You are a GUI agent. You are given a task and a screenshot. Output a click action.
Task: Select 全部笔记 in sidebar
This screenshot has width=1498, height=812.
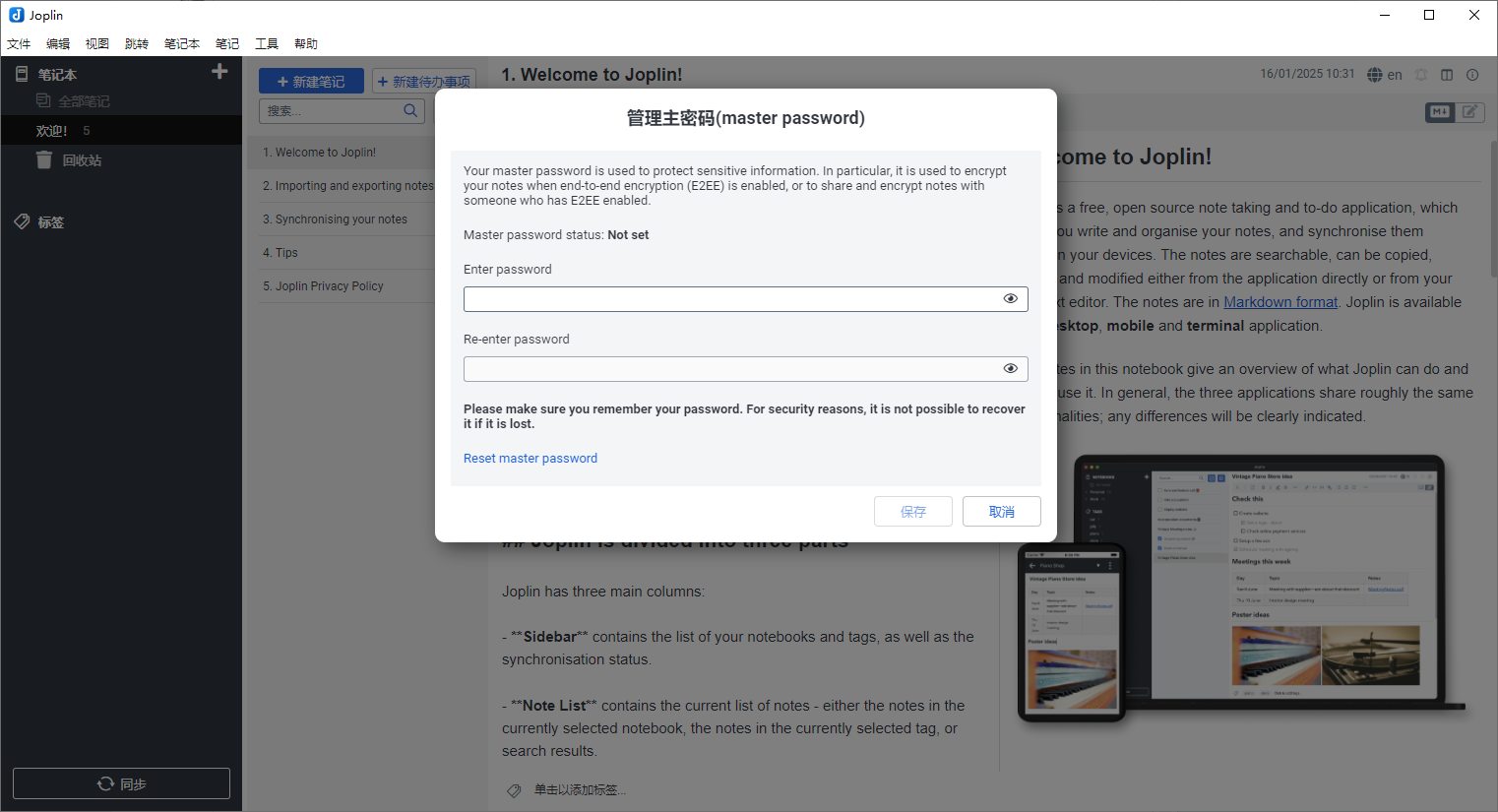point(121,101)
